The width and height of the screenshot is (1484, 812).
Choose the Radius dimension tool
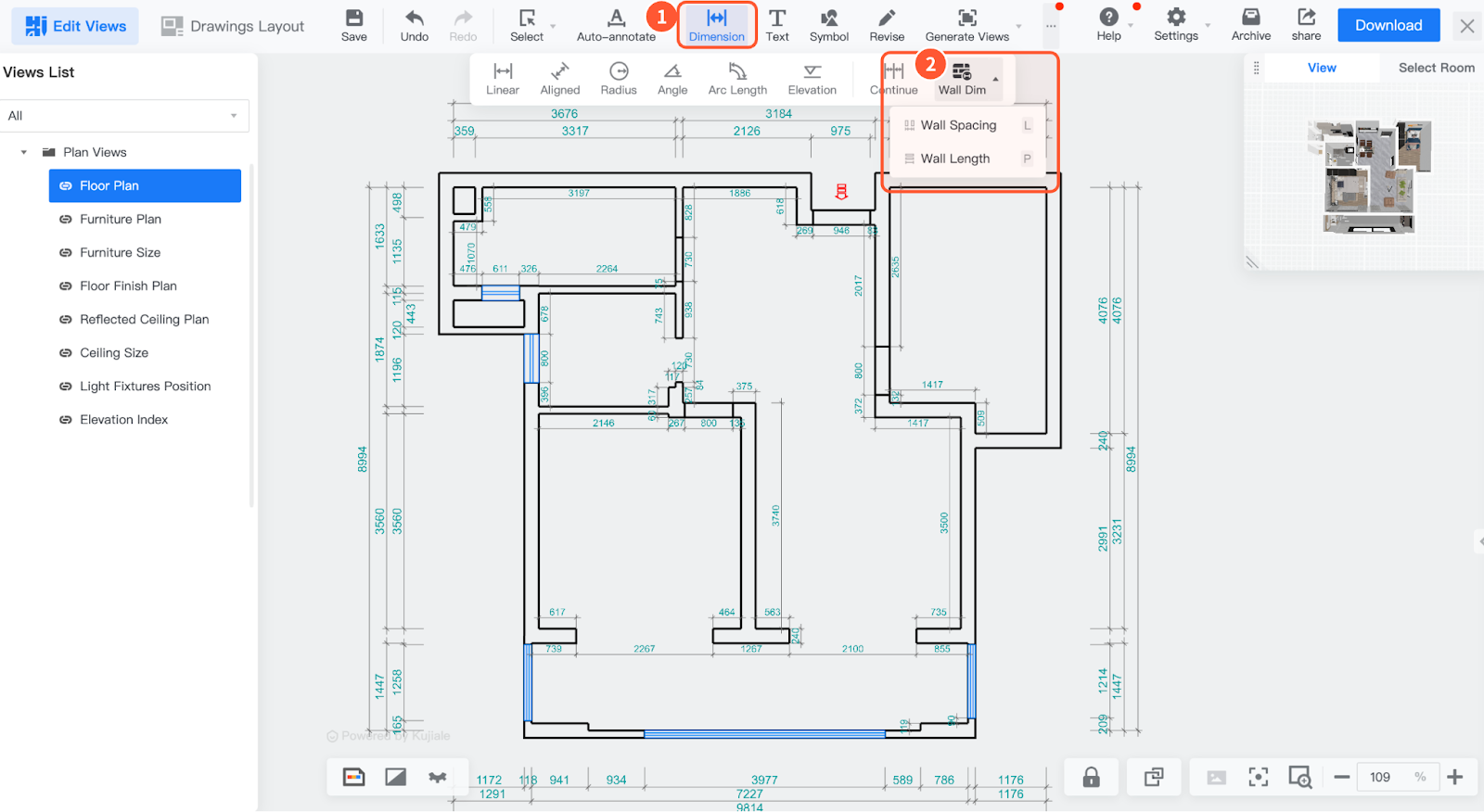click(618, 79)
